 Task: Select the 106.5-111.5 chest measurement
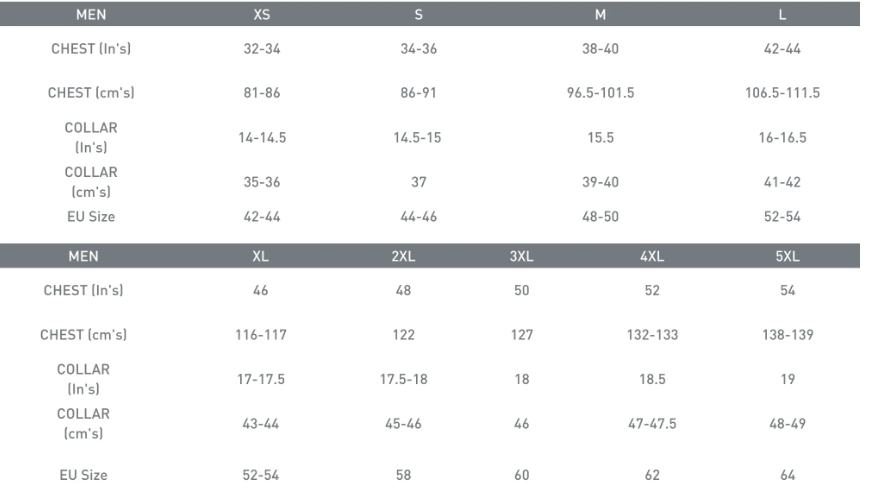[782, 93]
